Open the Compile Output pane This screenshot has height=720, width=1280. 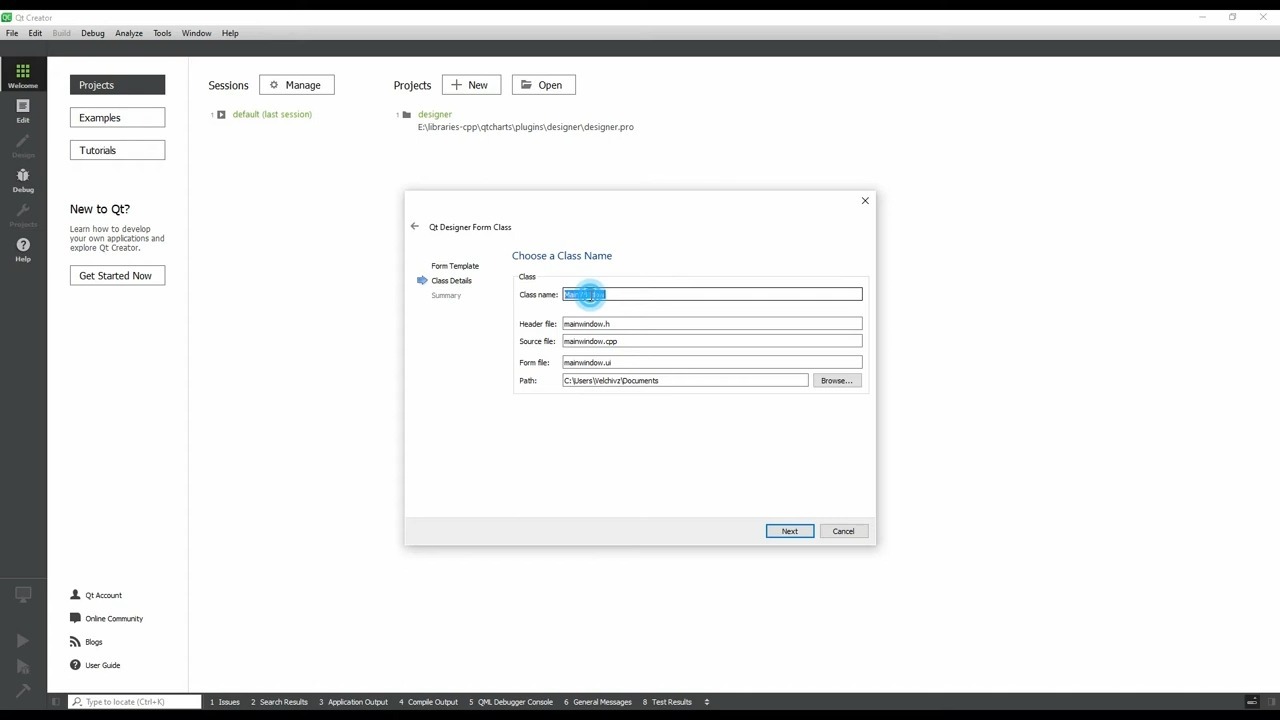tap(428, 702)
